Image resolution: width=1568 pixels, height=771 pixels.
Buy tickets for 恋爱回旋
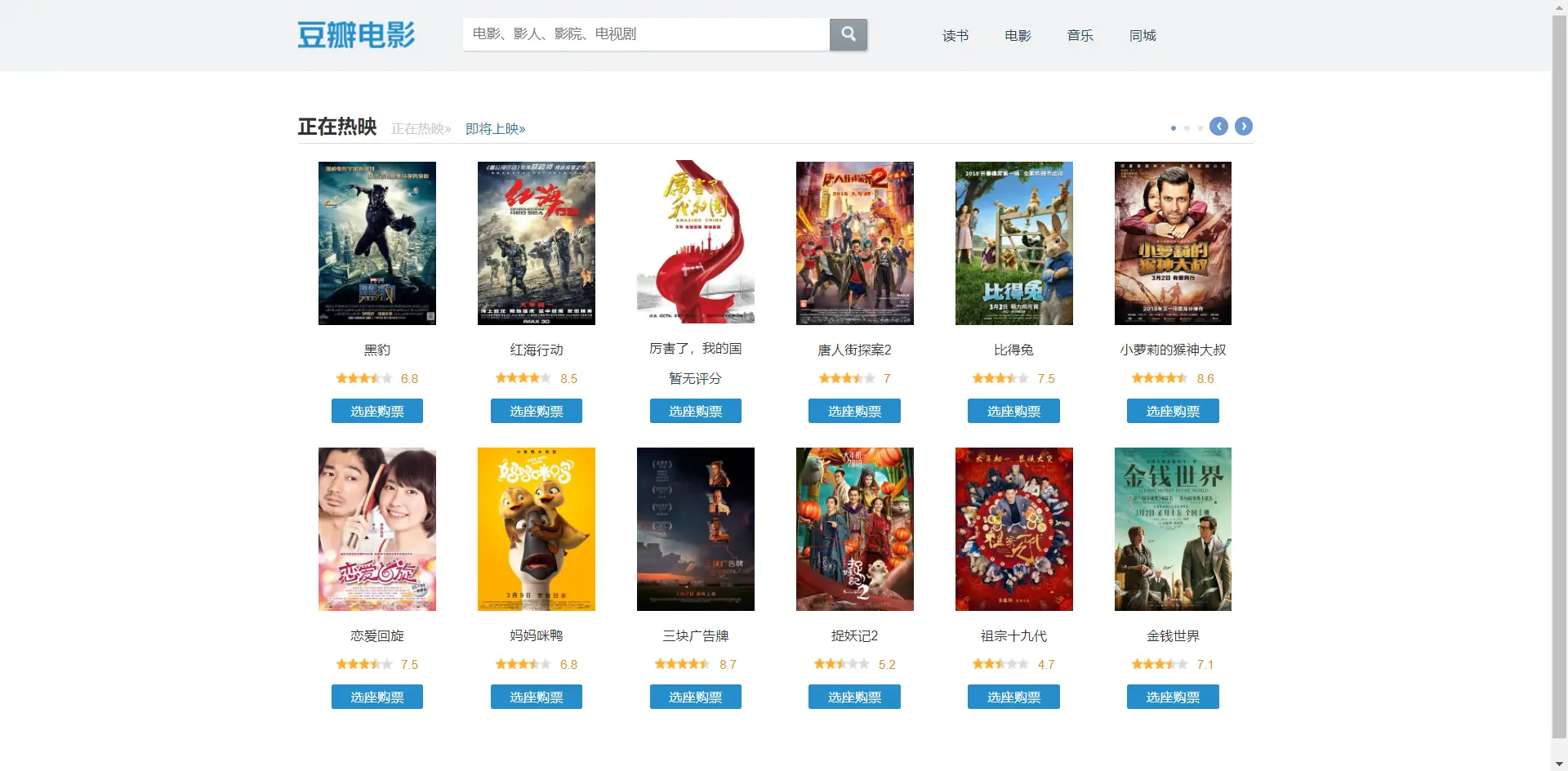pos(377,697)
